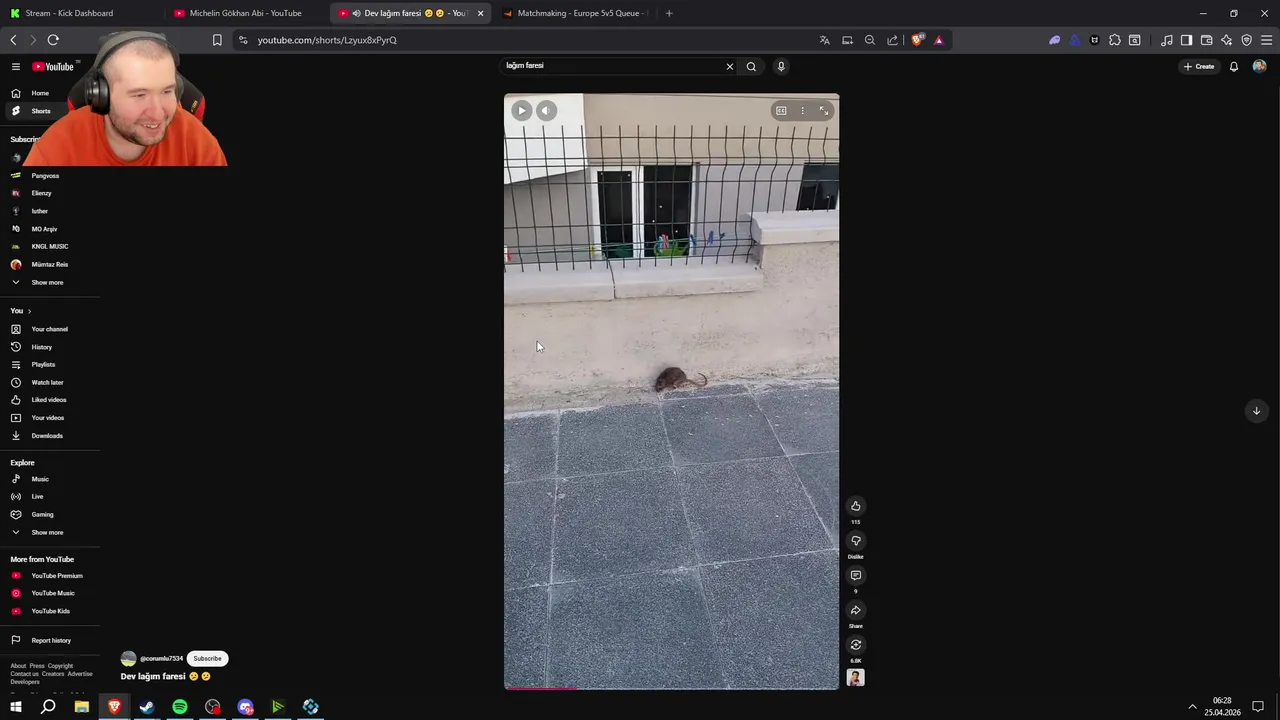Open YouTube Premium link
This screenshot has width=1280, height=720.
click(x=57, y=576)
